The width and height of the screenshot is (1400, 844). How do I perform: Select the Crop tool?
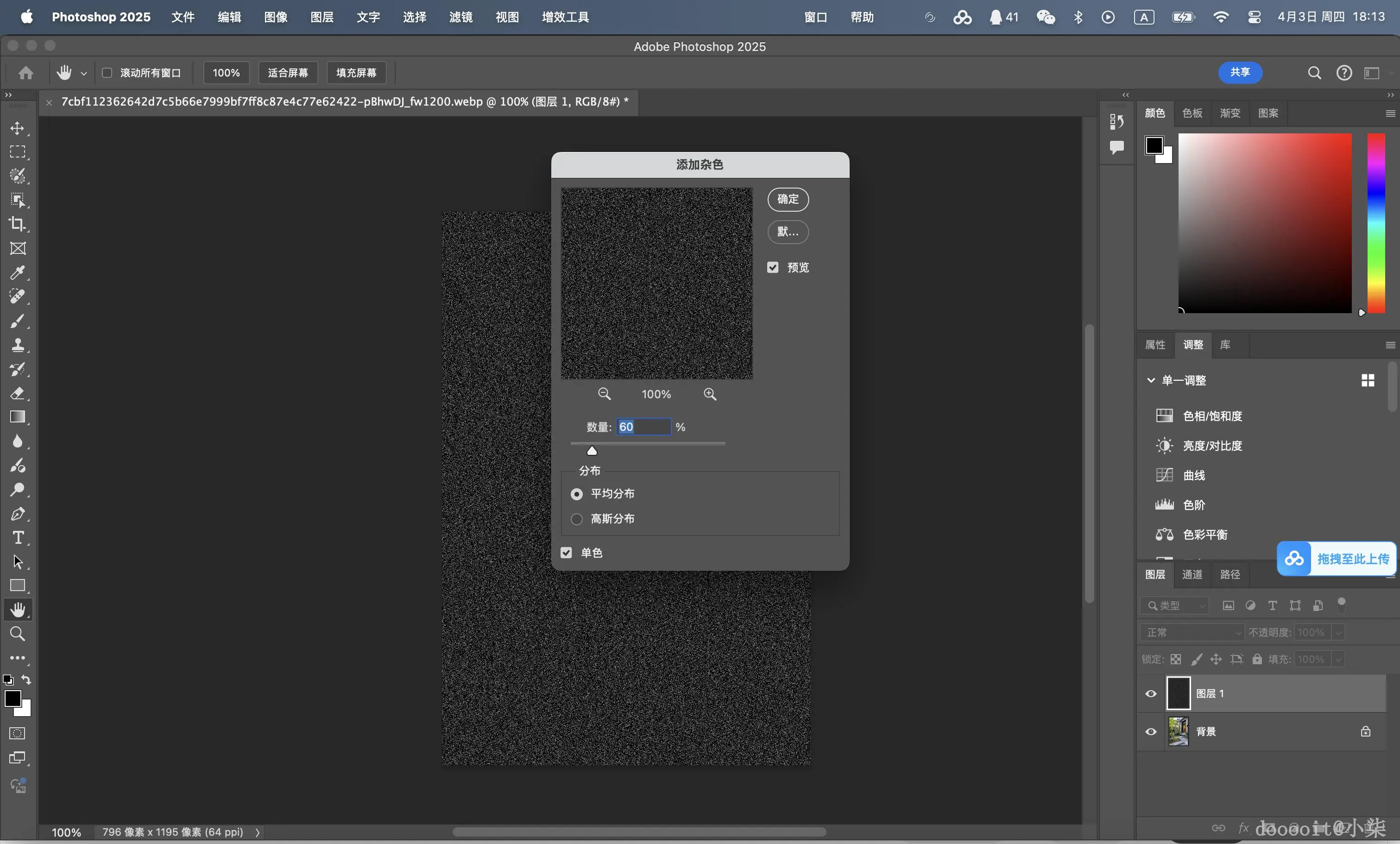[18, 224]
